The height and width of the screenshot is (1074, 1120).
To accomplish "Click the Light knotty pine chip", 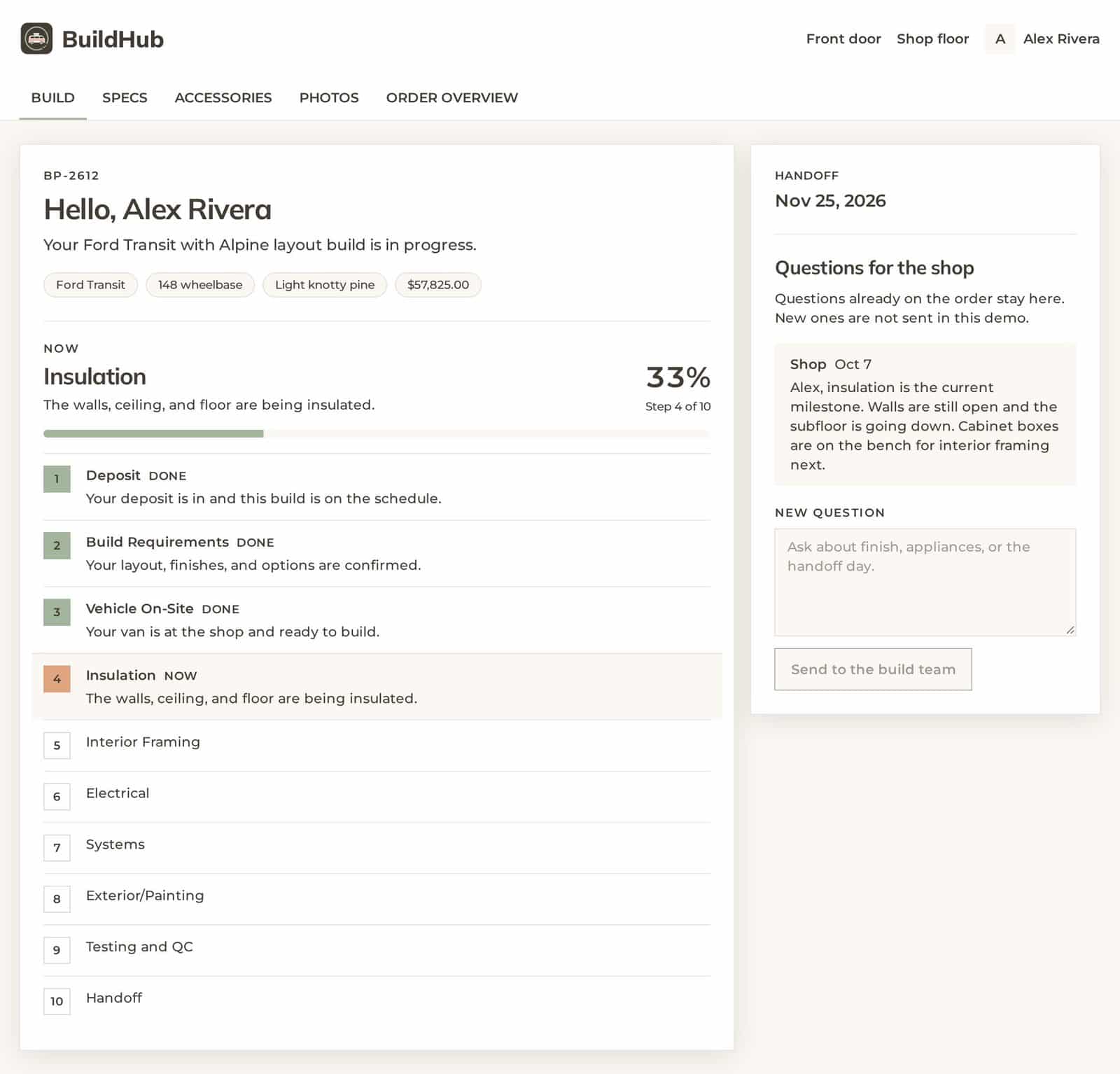I will [325, 284].
